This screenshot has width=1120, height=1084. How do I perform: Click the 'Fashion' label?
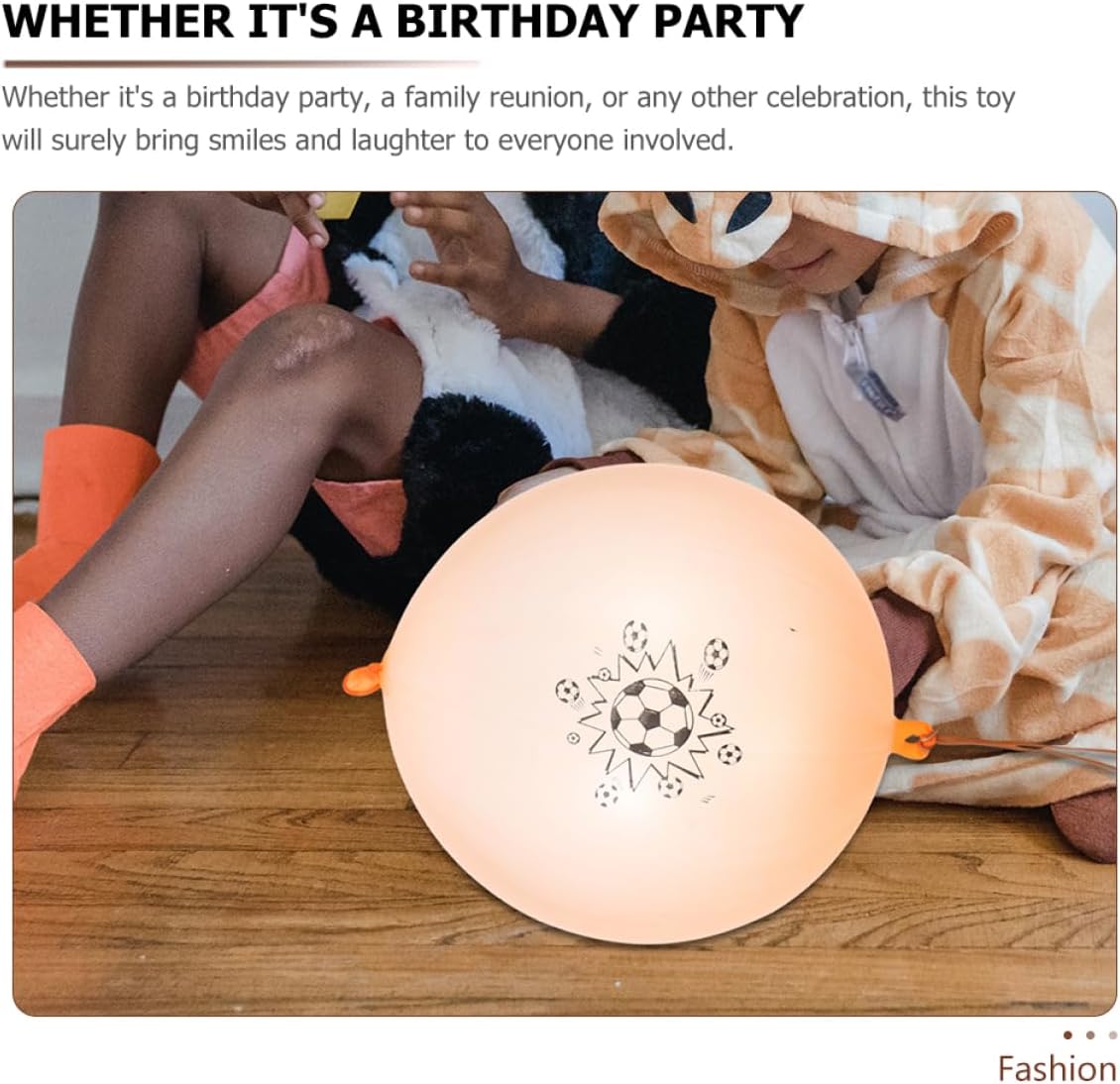click(1058, 1069)
